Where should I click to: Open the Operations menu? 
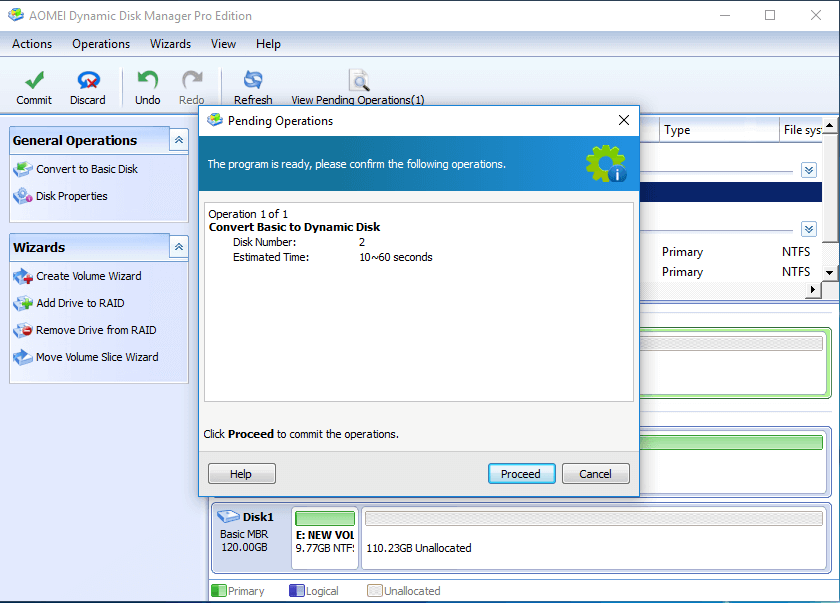click(x=101, y=44)
